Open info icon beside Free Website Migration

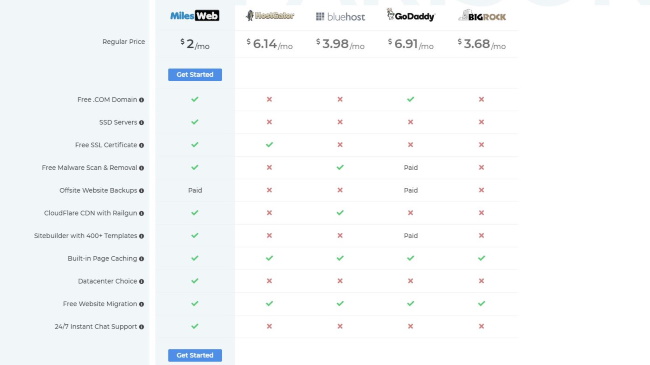(x=141, y=304)
